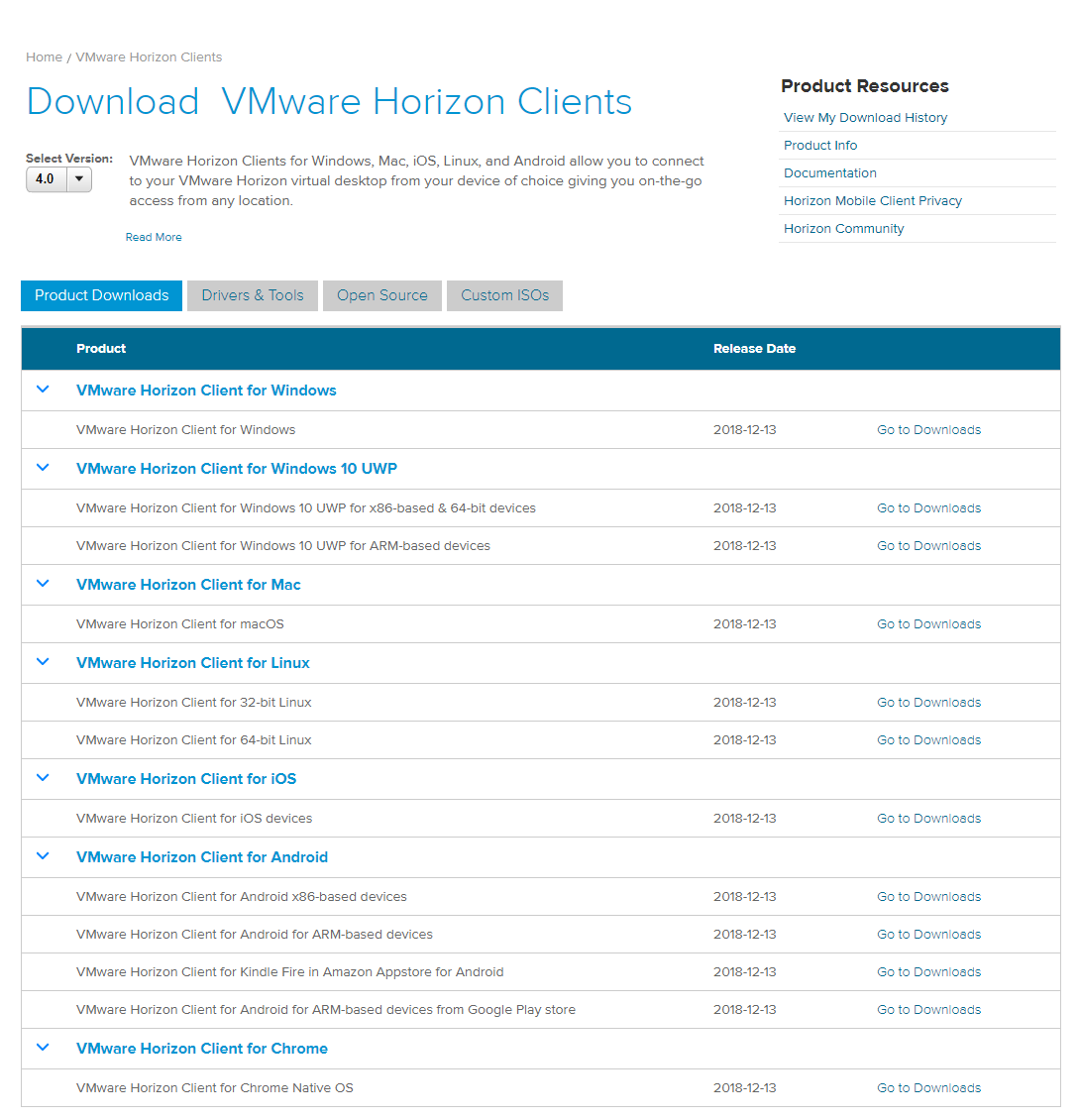The width and height of the screenshot is (1081, 1120).
Task: Click heading VMware Horizon Client for iOS
Action: pos(186,779)
